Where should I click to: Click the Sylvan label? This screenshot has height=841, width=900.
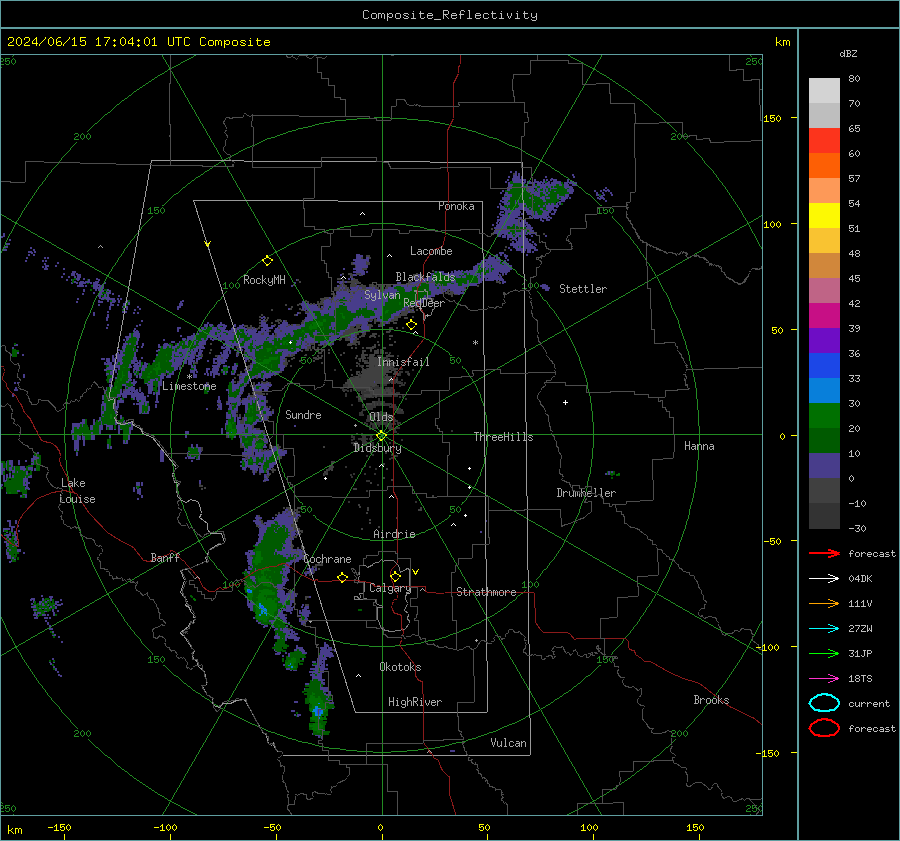(382, 295)
